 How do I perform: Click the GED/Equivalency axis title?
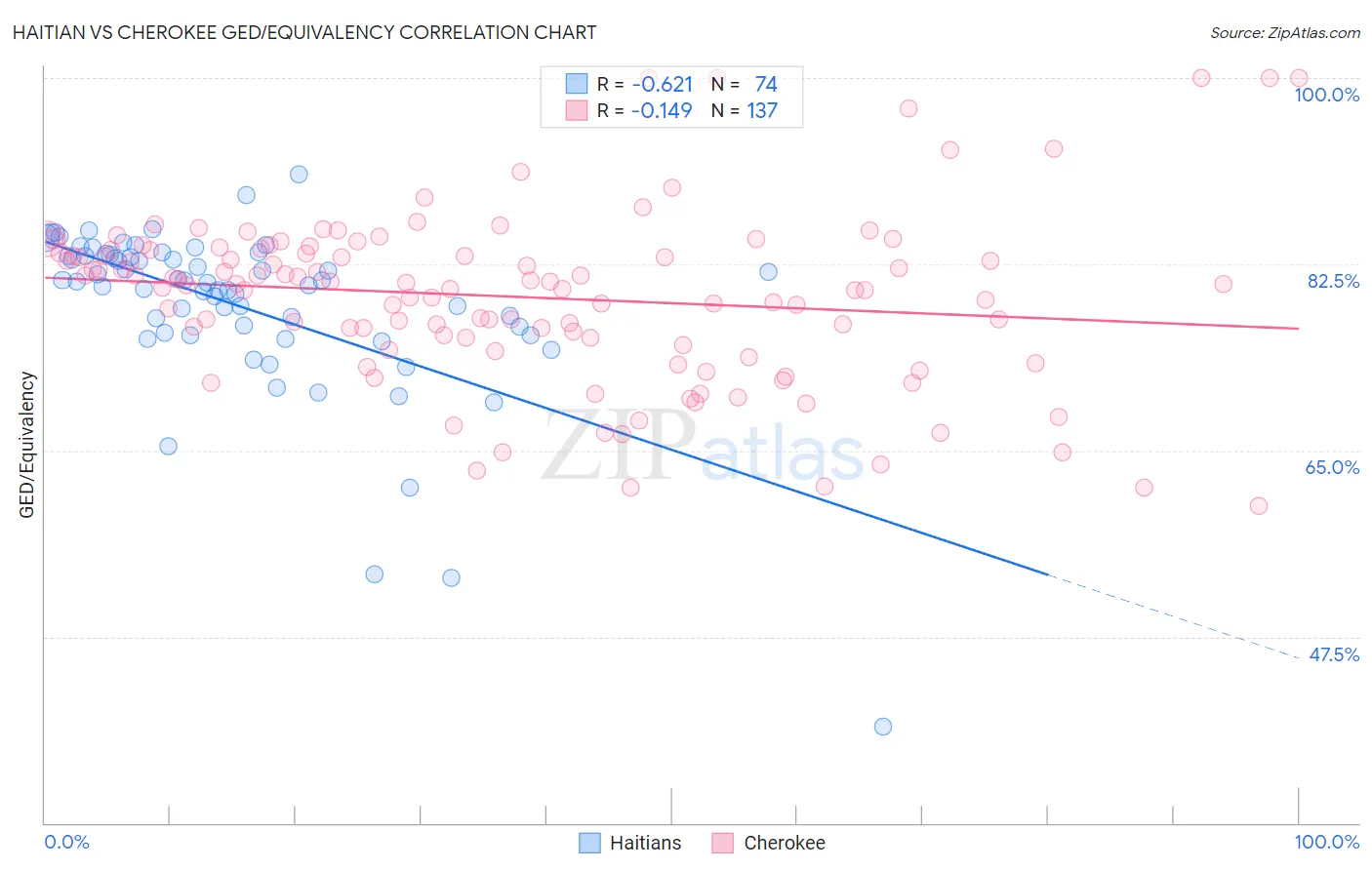27,445
